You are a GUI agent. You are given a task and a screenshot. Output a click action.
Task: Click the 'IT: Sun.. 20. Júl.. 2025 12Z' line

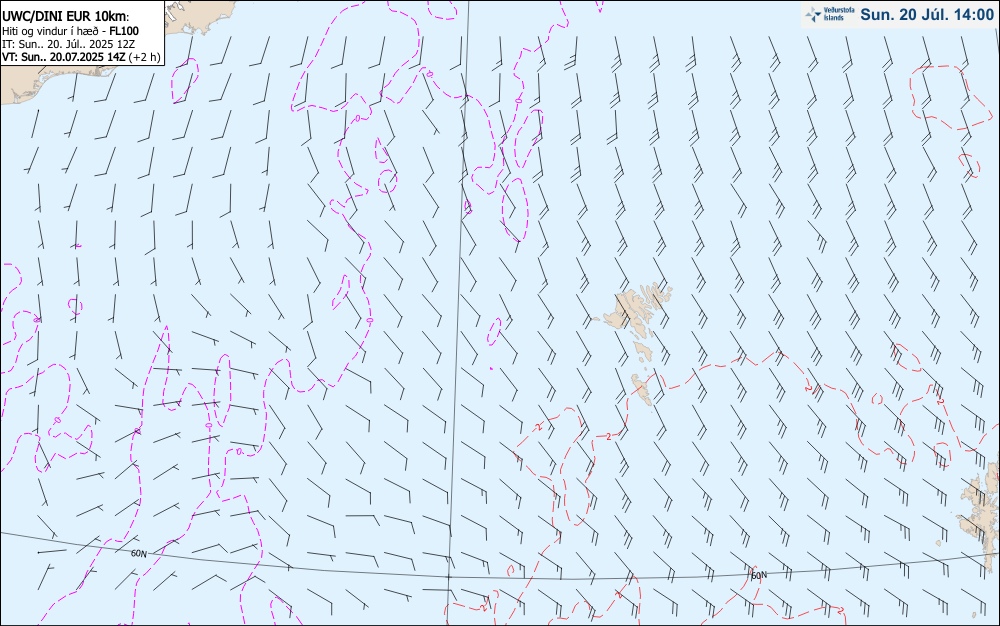(69, 44)
